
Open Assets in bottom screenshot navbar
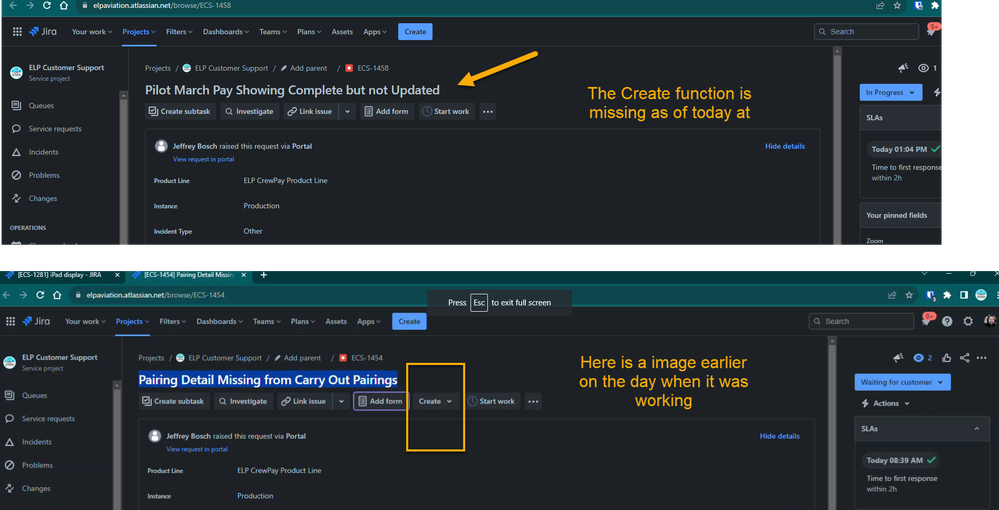pos(336,321)
